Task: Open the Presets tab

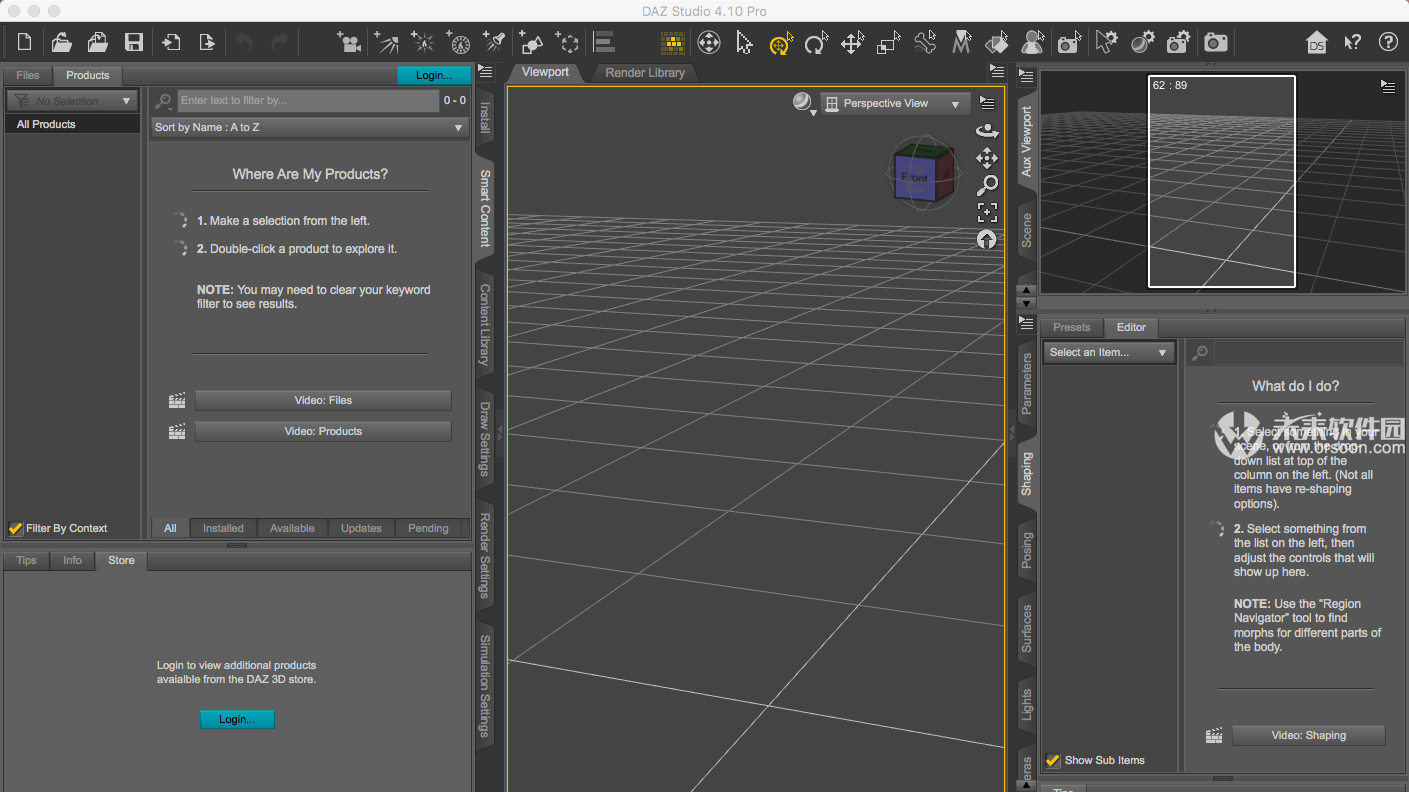Action: tap(1071, 327)
